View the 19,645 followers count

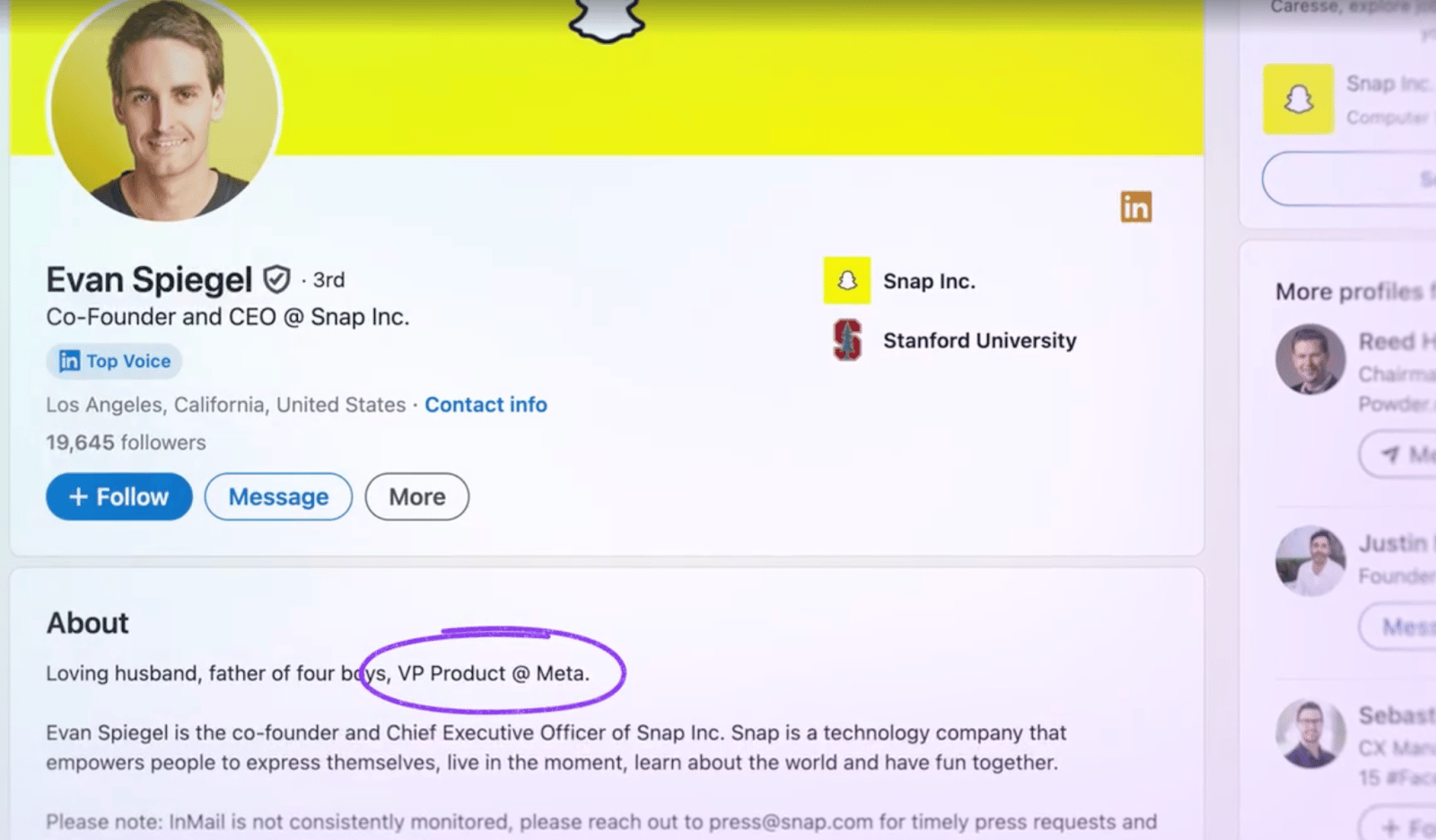point(126,442)
